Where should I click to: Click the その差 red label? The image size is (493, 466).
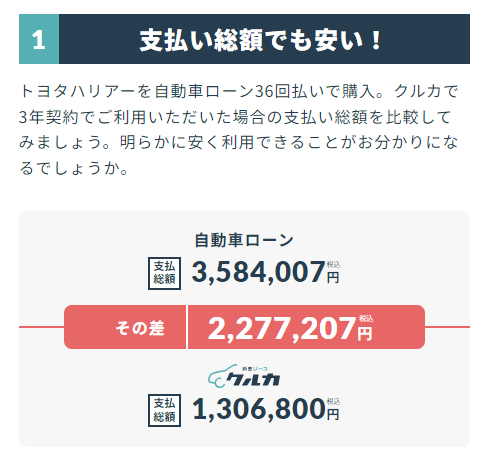coord(140,328)
